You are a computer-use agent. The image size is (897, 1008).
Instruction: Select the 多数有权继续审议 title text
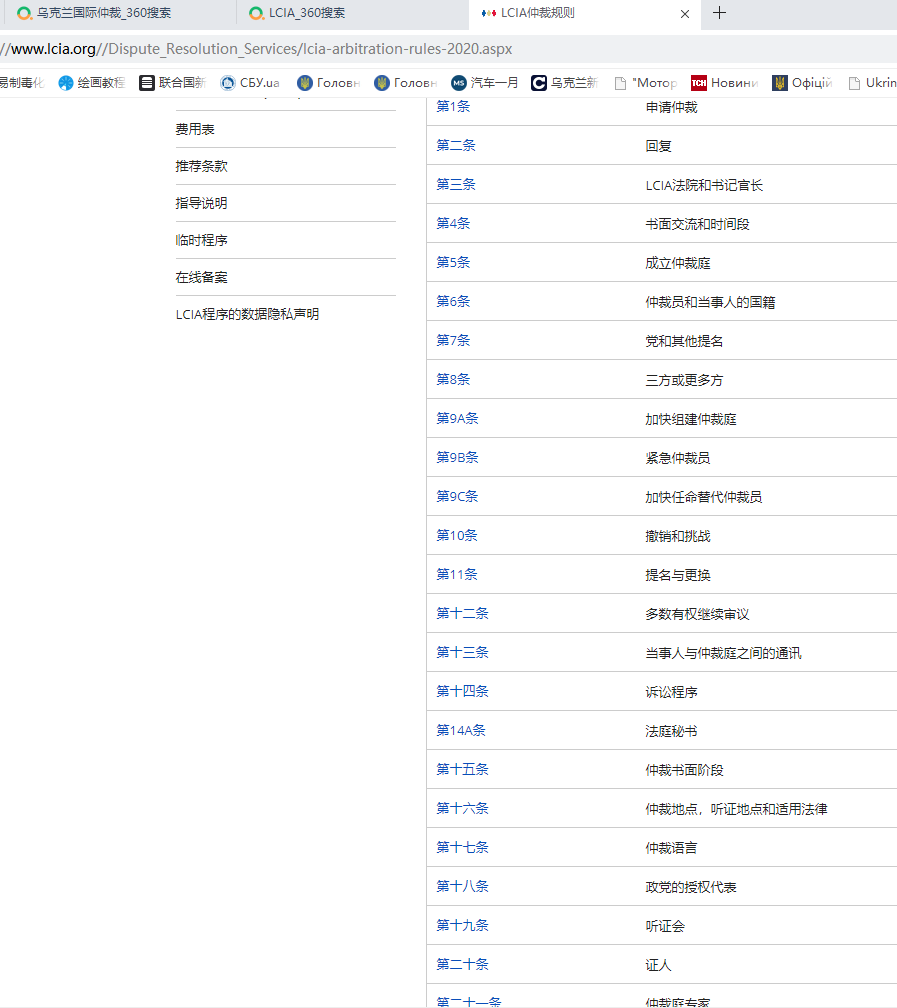698,615
